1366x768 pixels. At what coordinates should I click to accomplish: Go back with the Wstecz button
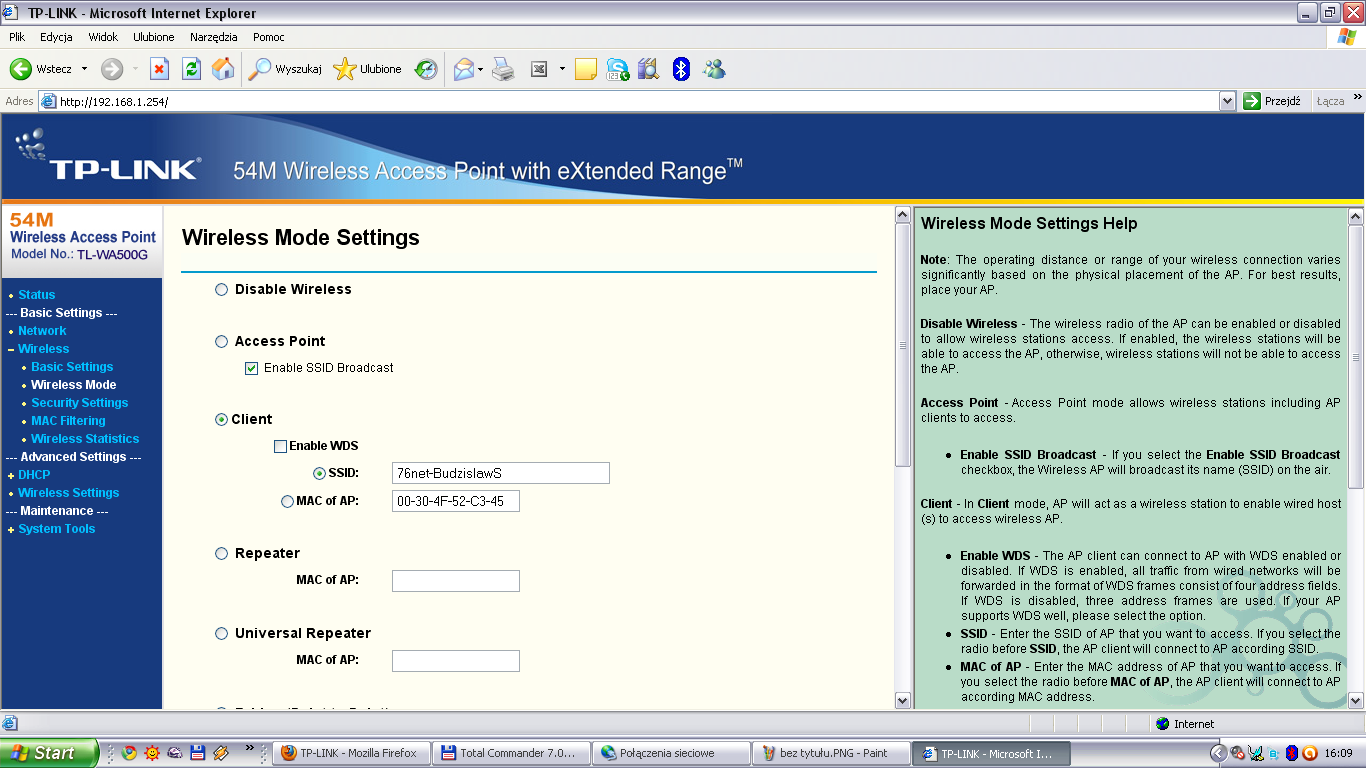point(41,69)
